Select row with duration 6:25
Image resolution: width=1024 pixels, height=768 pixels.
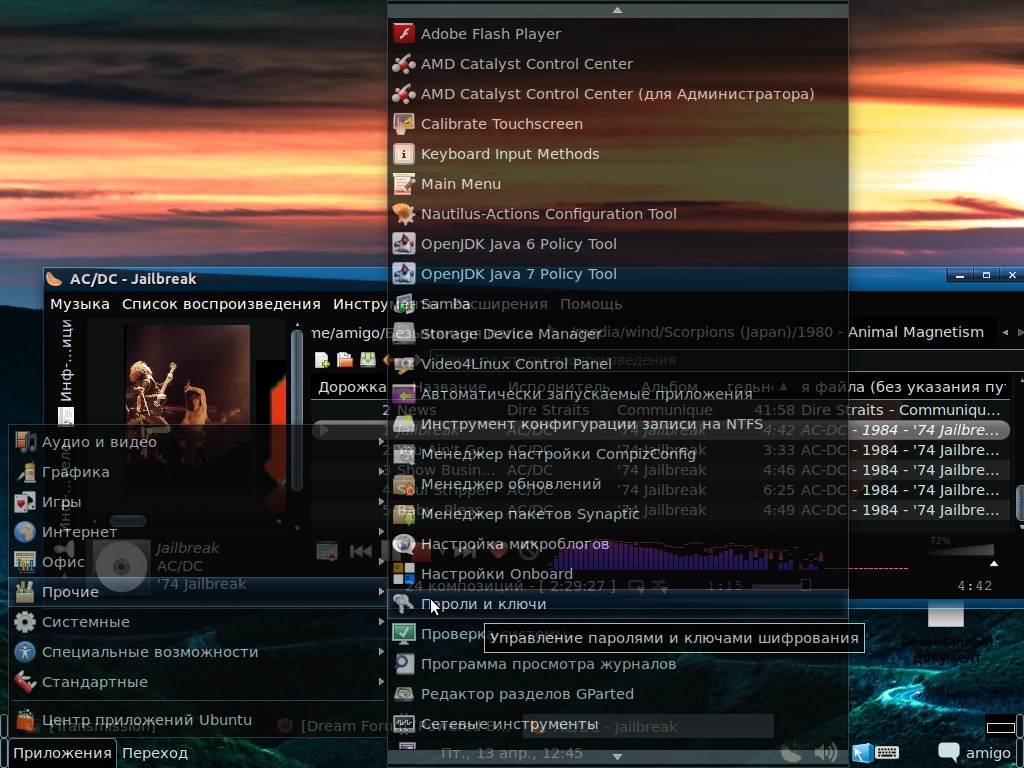(x=660, y=490)
